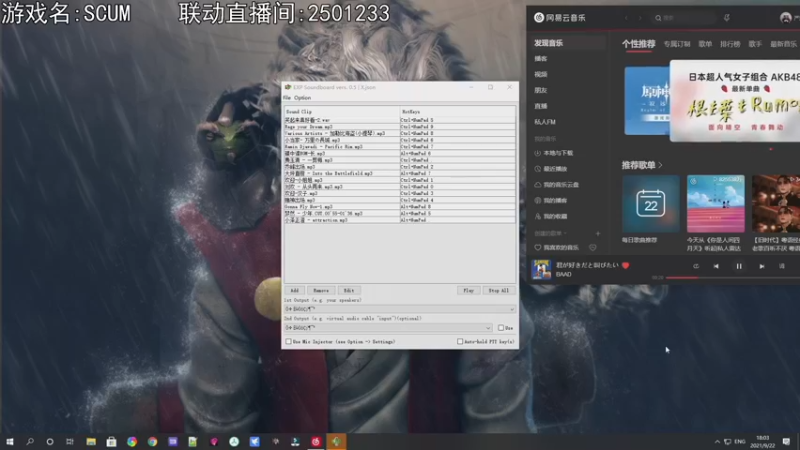Toggle the Use Mic Injector checkbox
The height and width of the screenshot is (450, 800).
tap(289, 341)
